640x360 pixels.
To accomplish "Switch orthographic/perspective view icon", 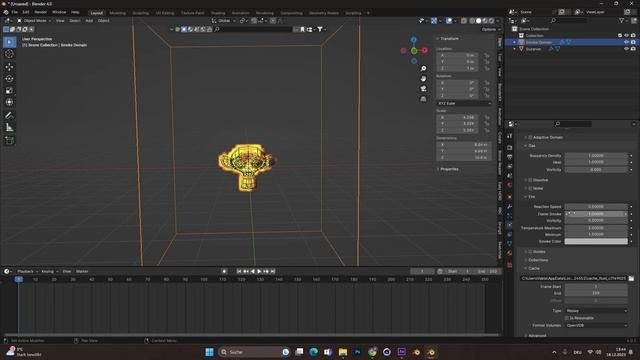I will click(x=423, y=99).
